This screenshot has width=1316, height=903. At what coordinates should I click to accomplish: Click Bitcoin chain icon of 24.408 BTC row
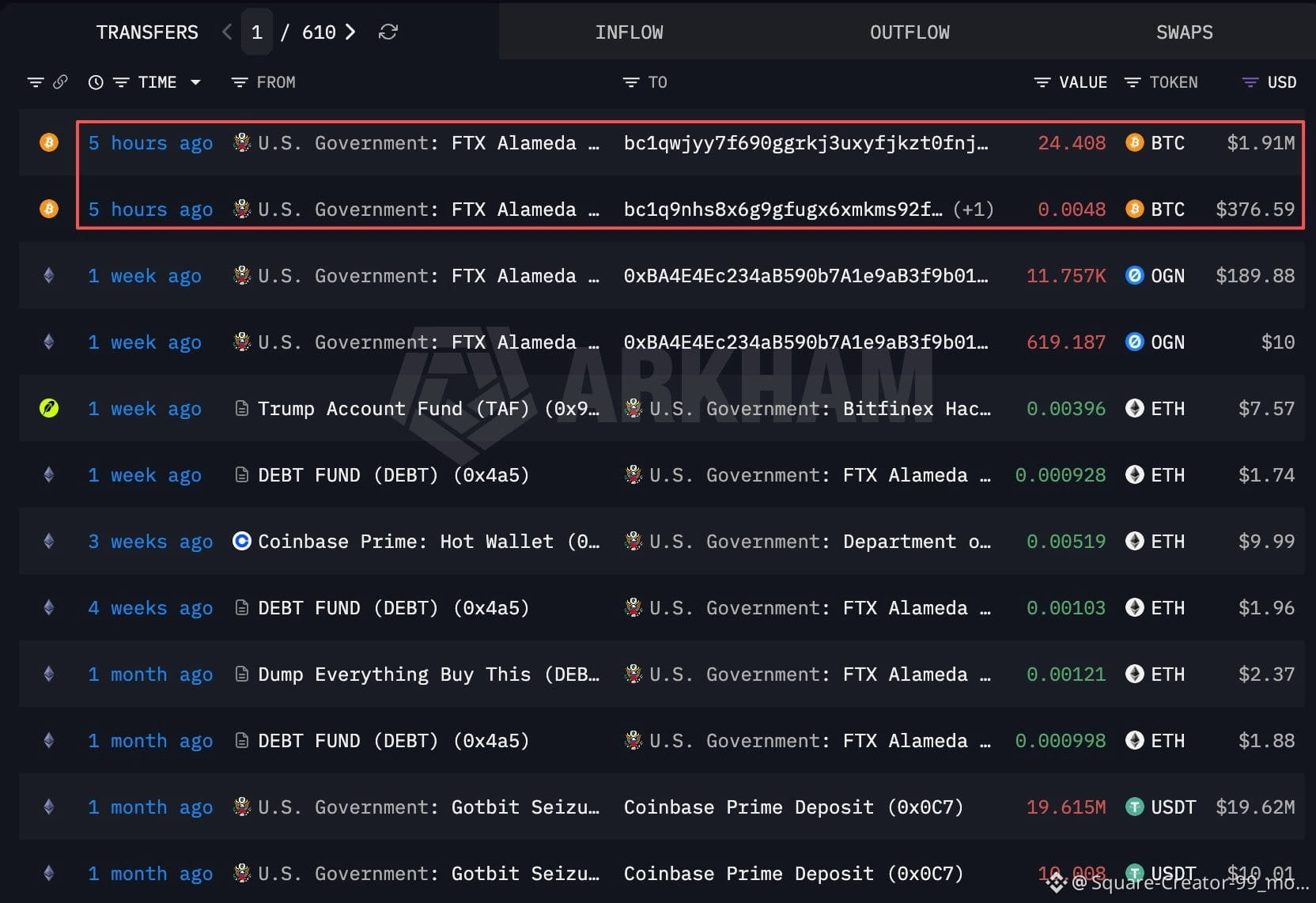[49, 142]
